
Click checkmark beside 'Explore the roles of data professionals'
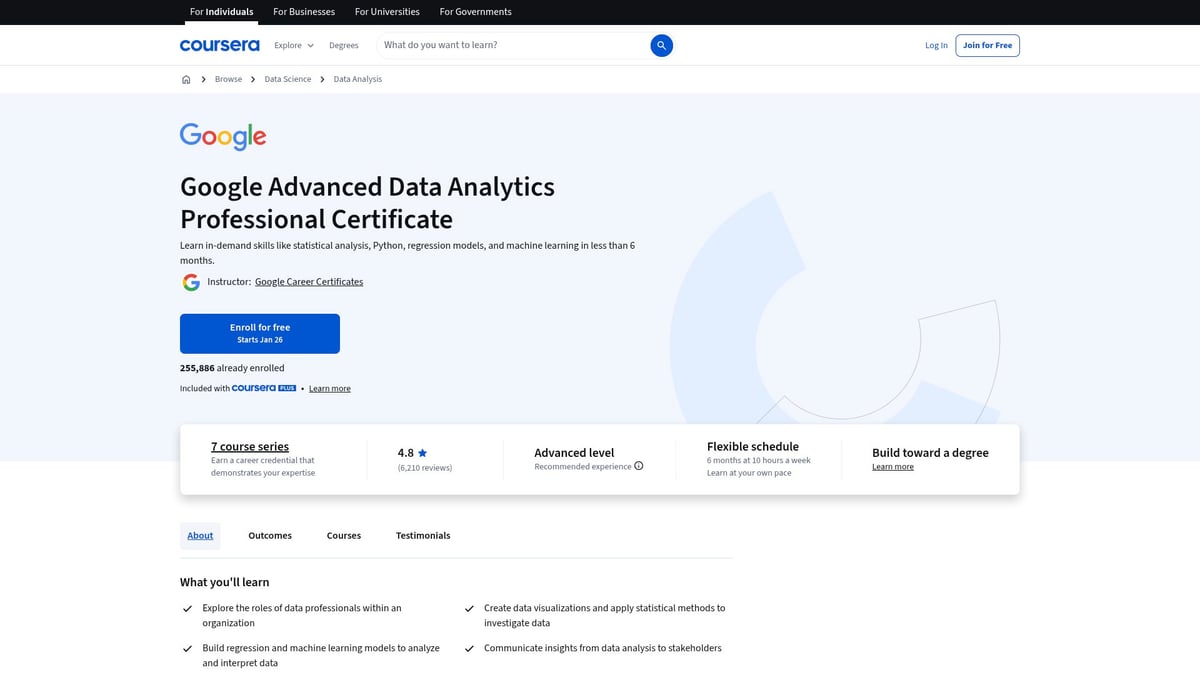coord(187,608)
